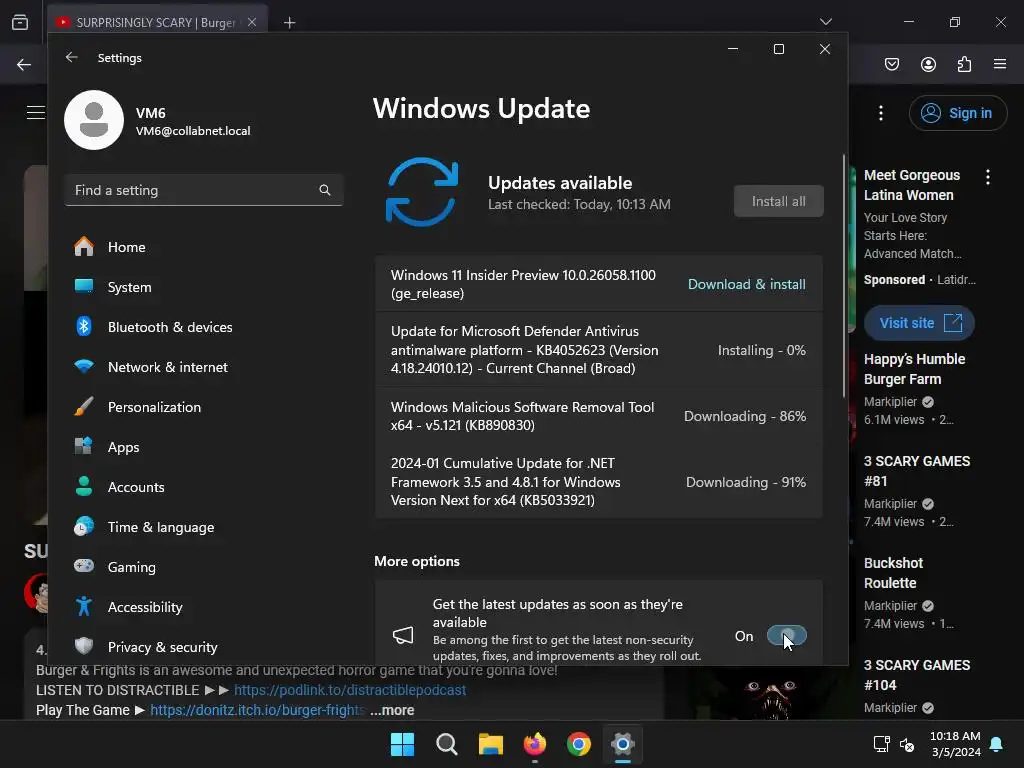The height and width of the screenshot is (768, 1024).
Task: Open the browser list all tabs chevron
Action: (x=825, y=22)
